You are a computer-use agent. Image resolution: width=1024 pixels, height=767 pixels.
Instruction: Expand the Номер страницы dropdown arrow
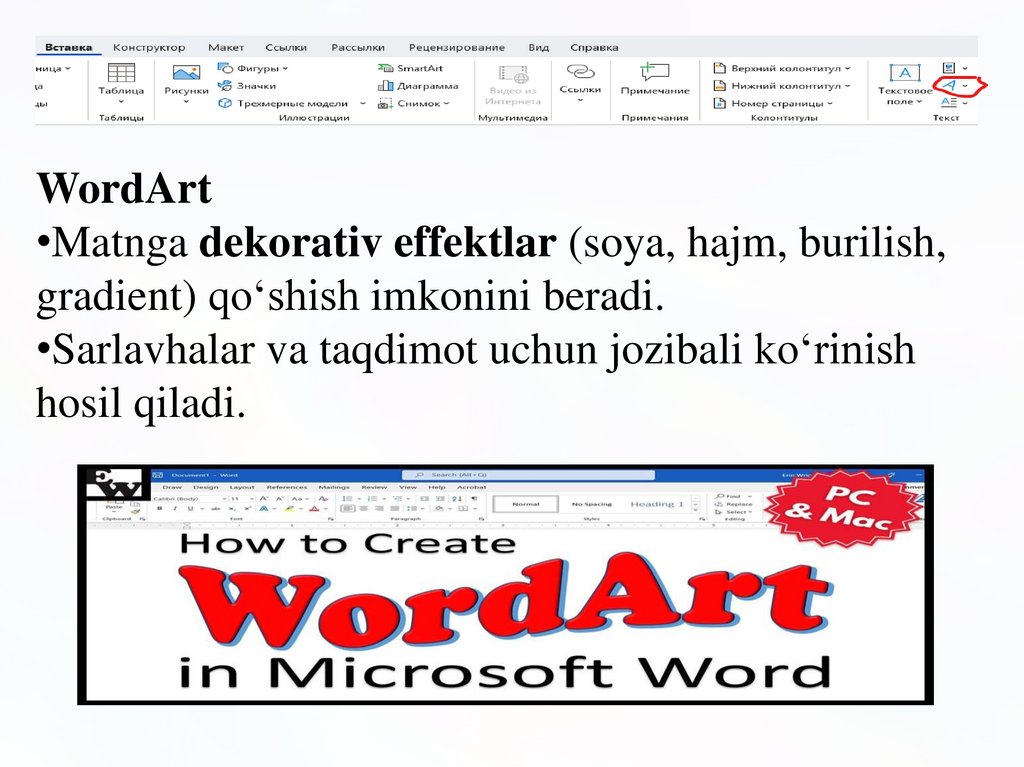pos(830,103)
